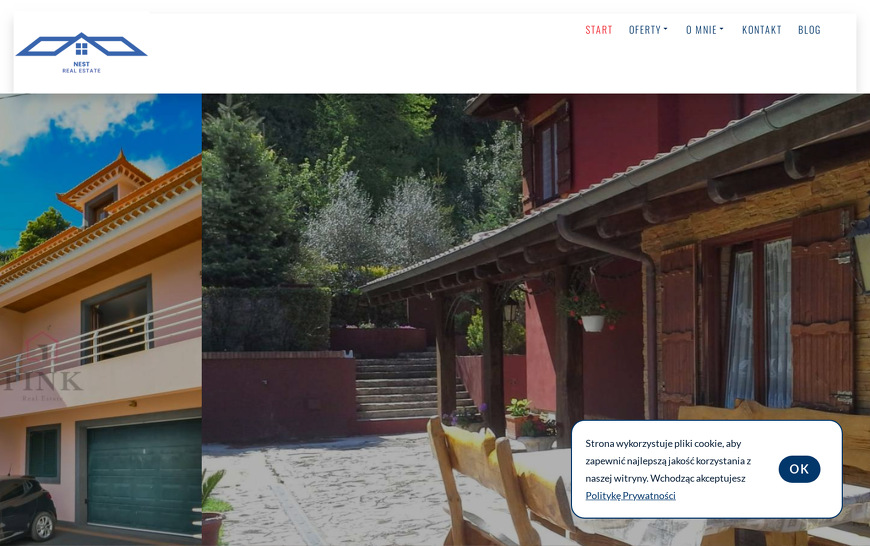Accept cookies with the OK button
The height and width of the screenshot is (546, 870).
799,469
